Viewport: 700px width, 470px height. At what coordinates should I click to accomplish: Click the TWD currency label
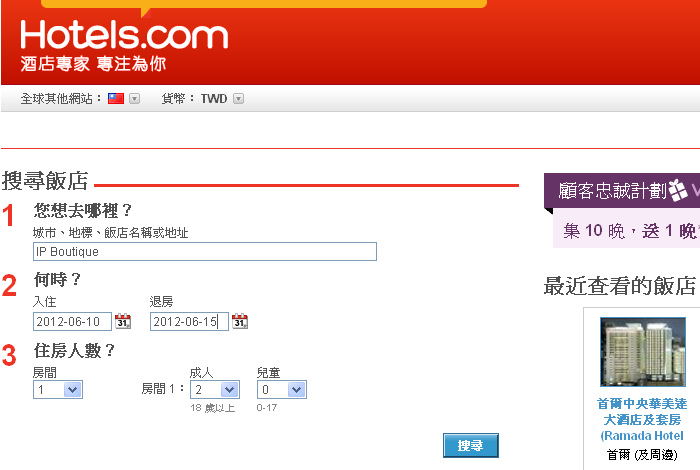point(214,99)
